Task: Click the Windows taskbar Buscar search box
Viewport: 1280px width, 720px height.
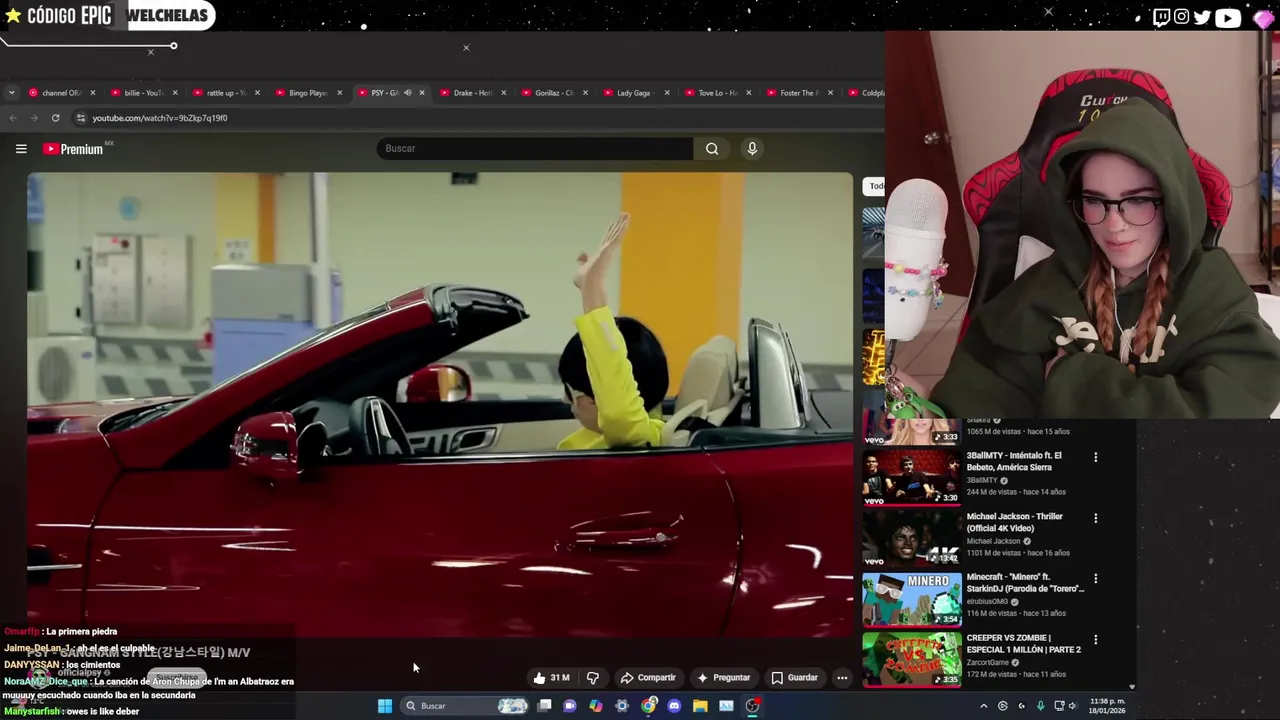Action: click(464, 706)
